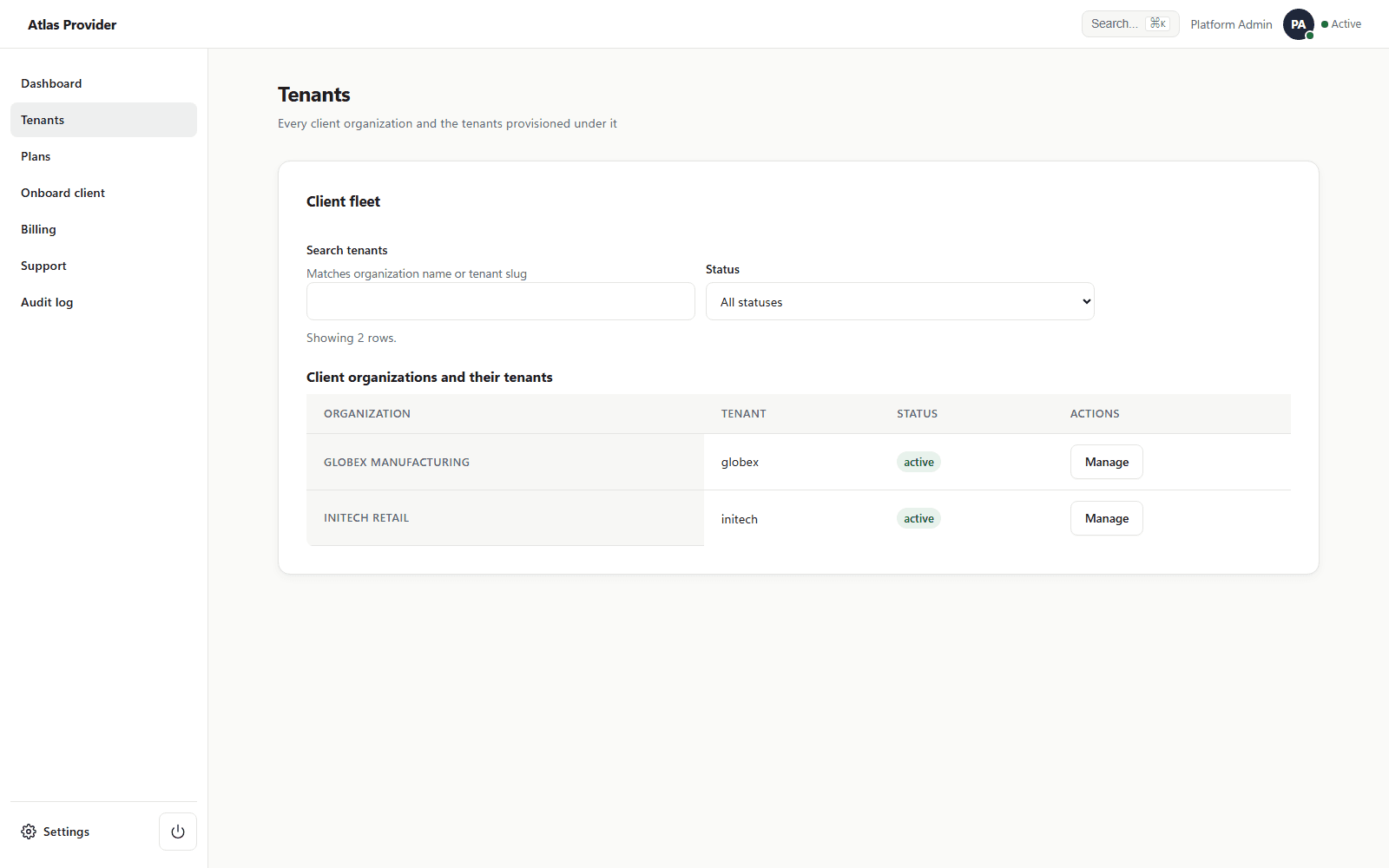
Task: Click the Tenants page heading
Action: coord(314,95)
